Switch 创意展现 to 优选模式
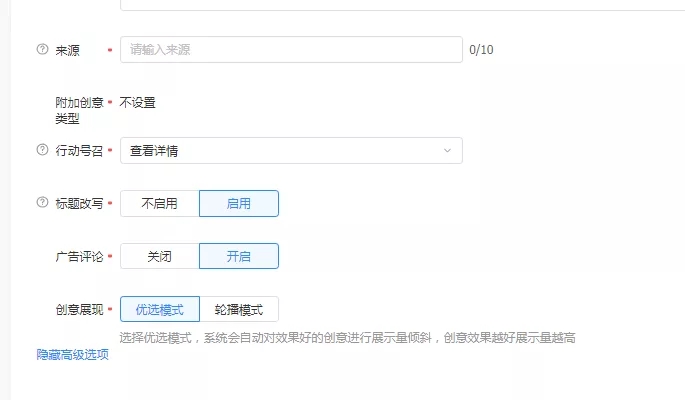The image size is (685, 400). coord(159,309)
